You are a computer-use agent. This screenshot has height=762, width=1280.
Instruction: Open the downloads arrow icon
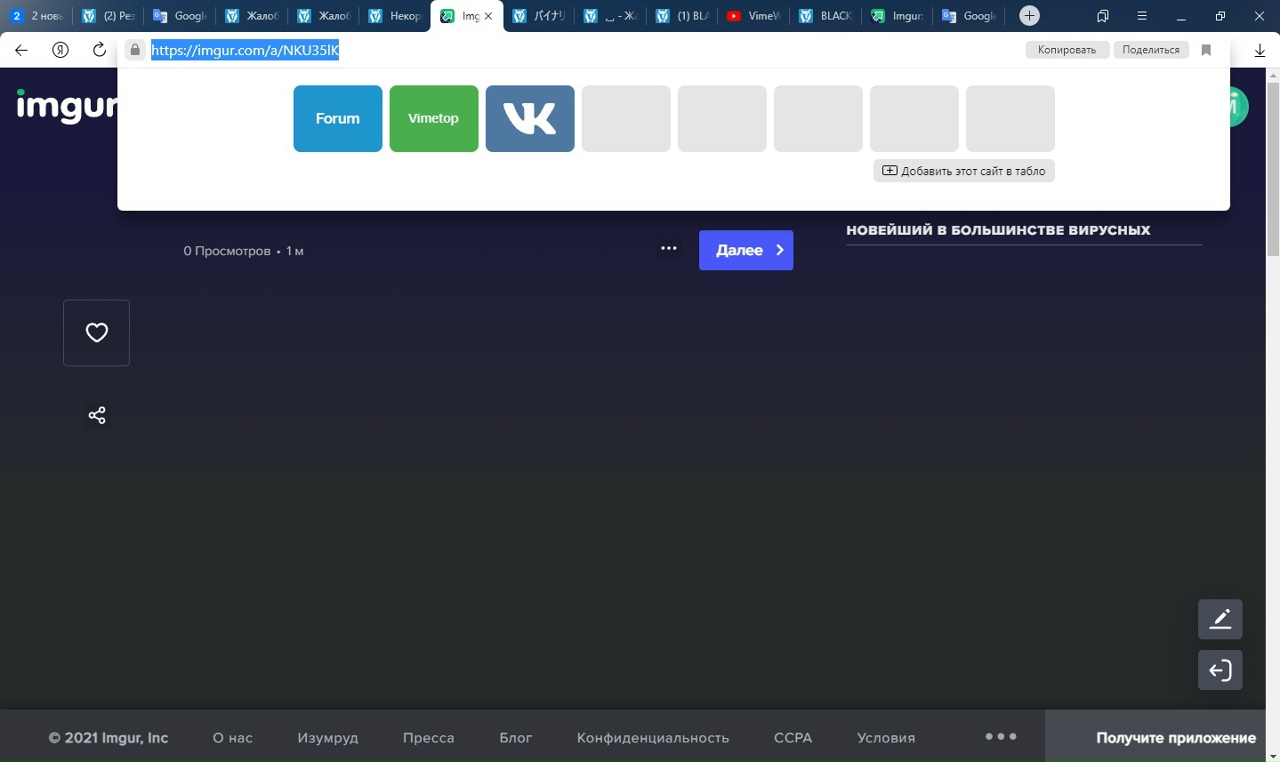(x=1260, y=50)
